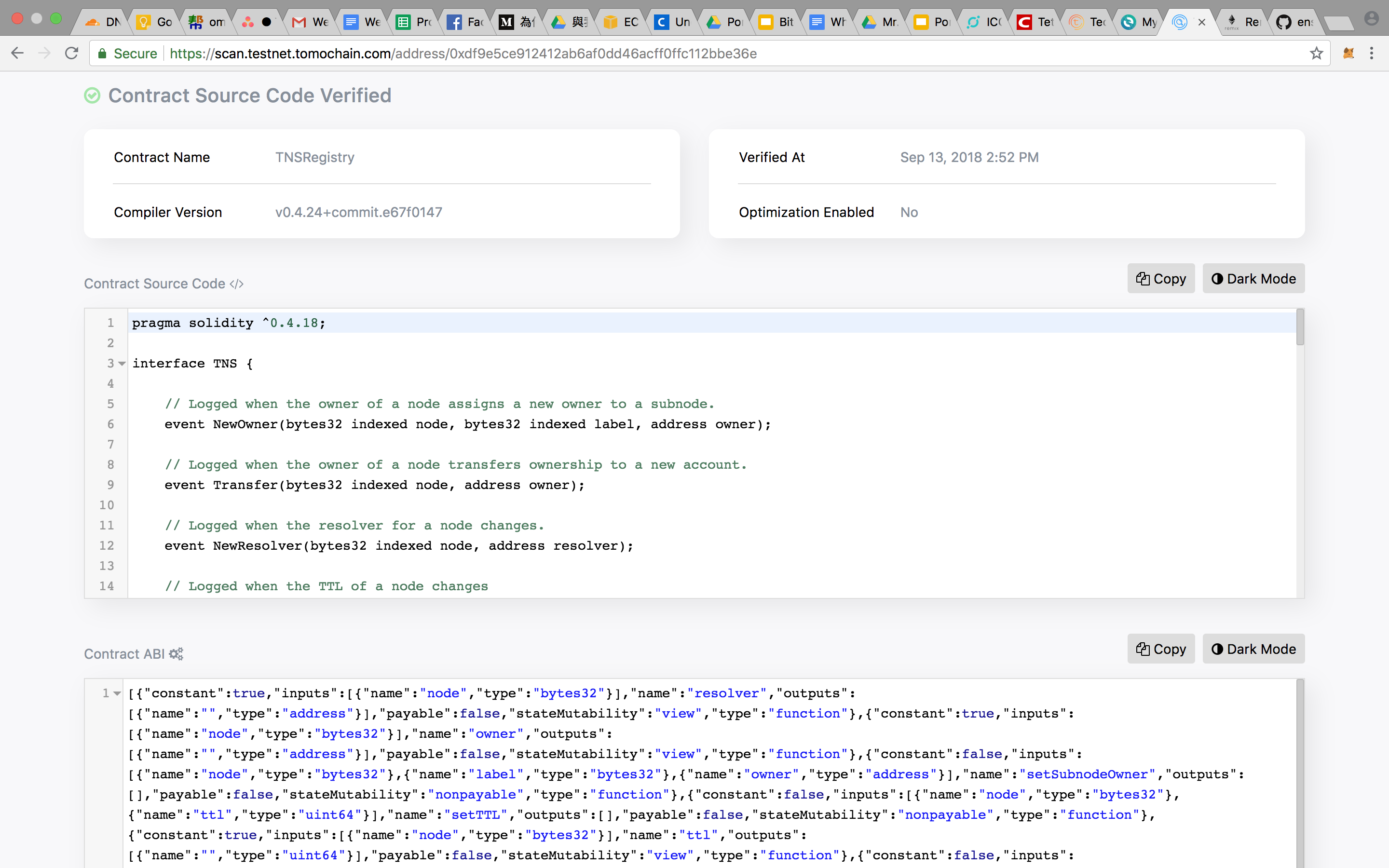Collapse interface TNS fold arrow line 3
This screenshot has height=868, width=1389.
pos(122,364)
